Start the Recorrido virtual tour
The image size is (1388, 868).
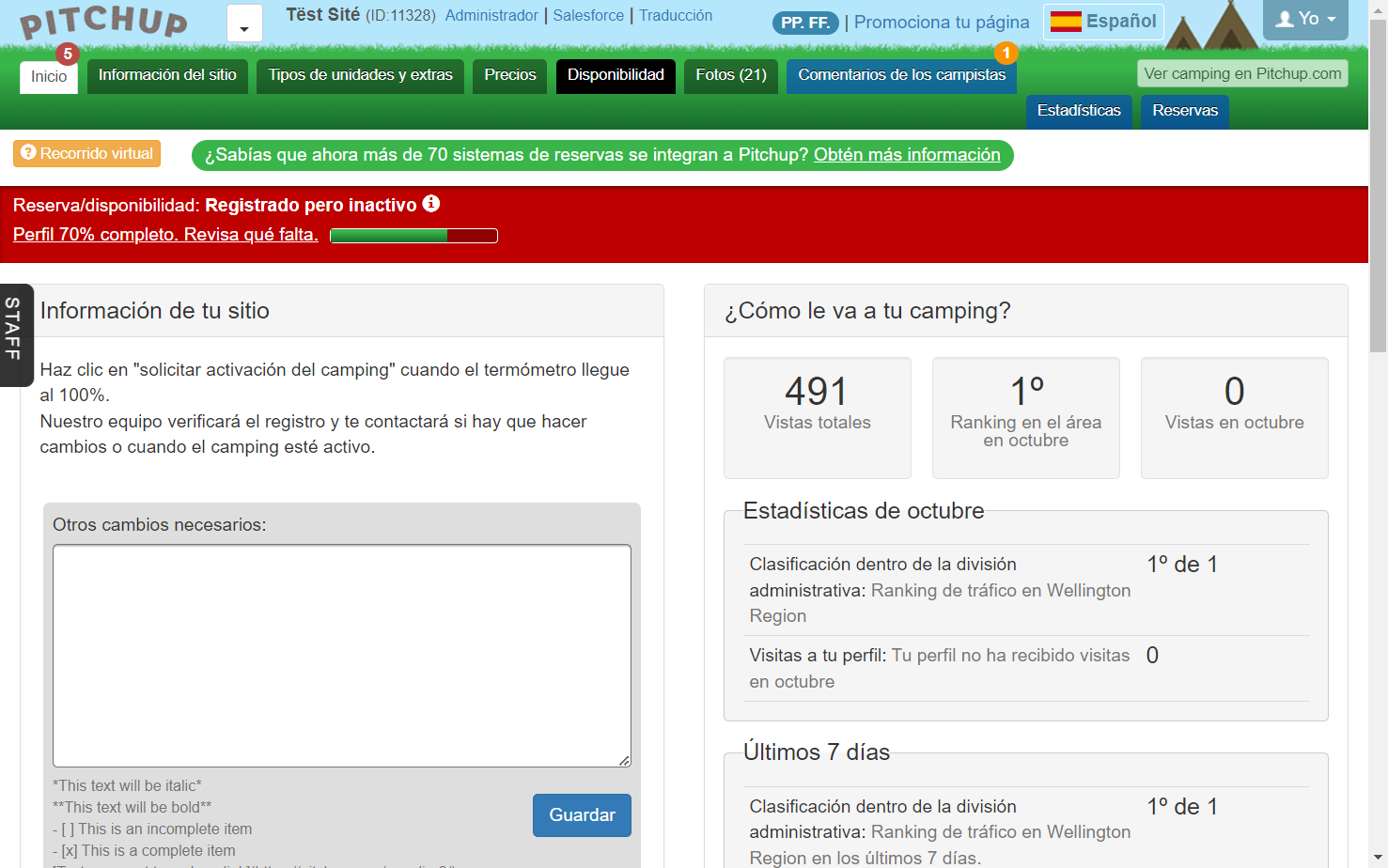tap(86, 153)
